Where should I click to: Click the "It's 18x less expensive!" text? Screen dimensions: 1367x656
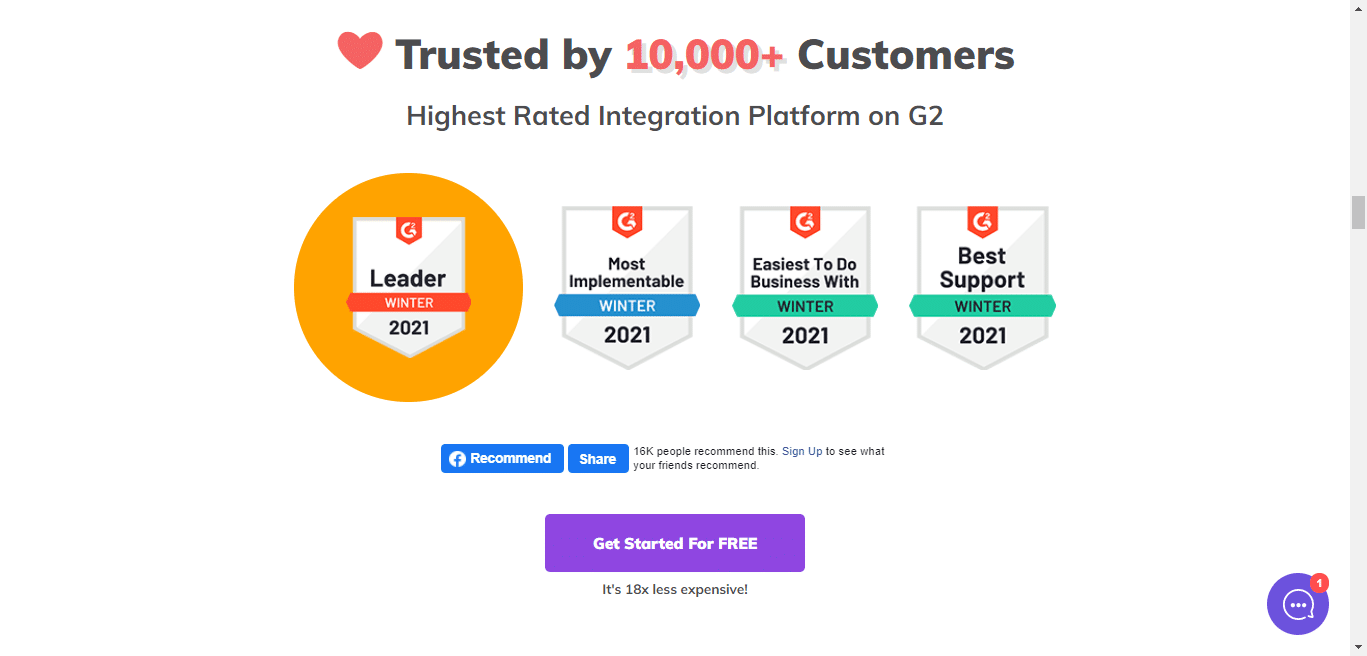click(675, 590)
